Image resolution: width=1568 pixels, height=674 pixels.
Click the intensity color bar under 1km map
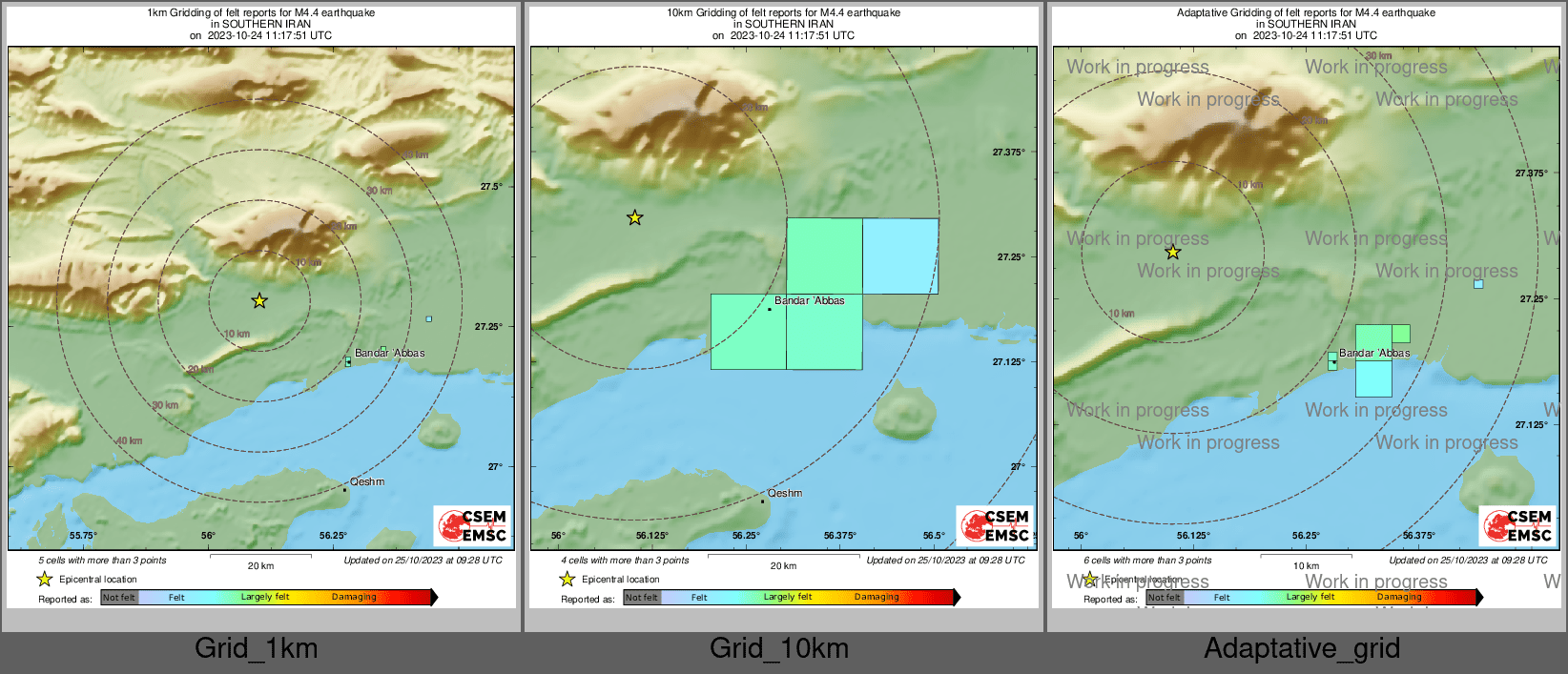269,597
